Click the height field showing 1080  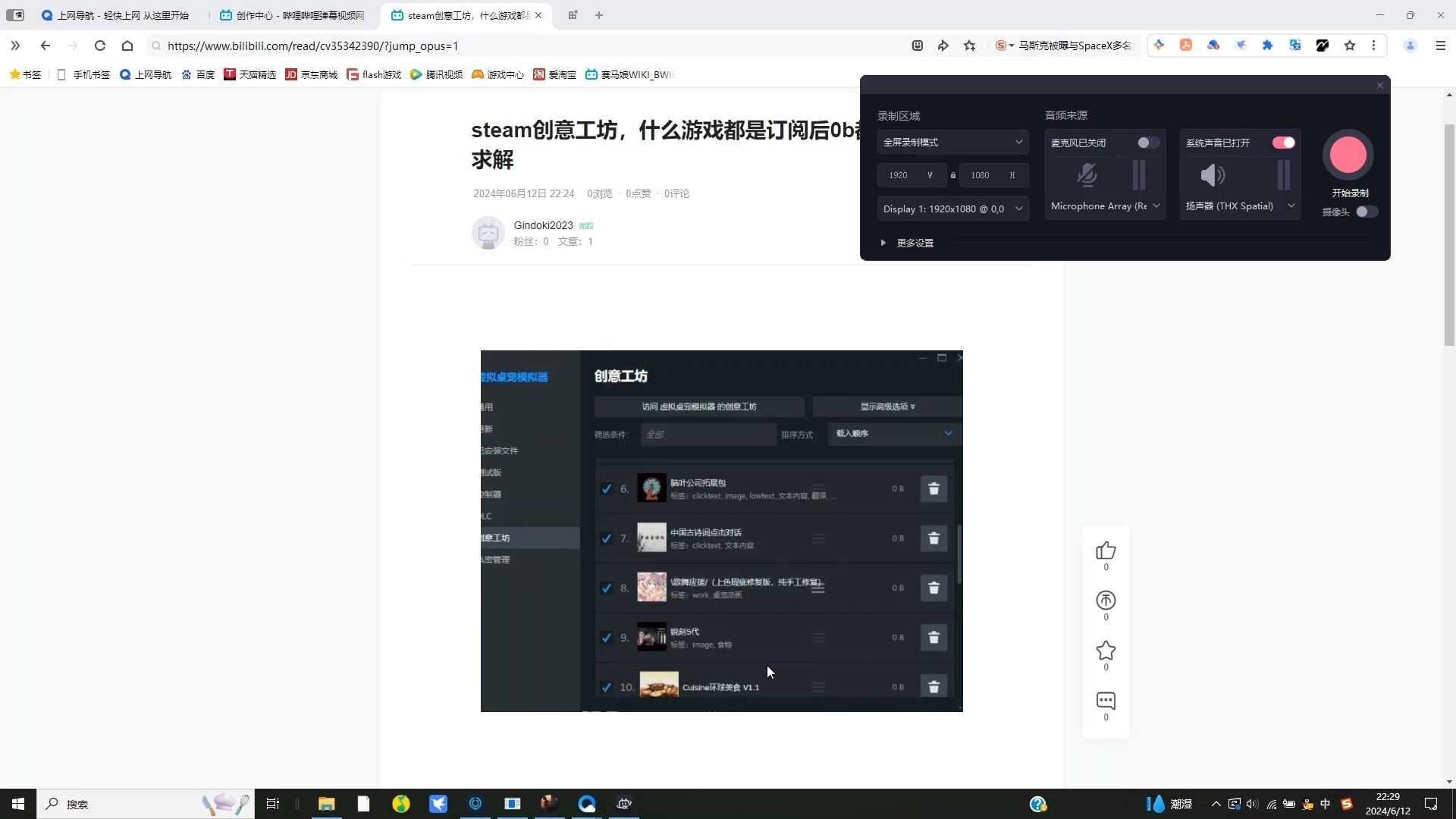[994, 175]
